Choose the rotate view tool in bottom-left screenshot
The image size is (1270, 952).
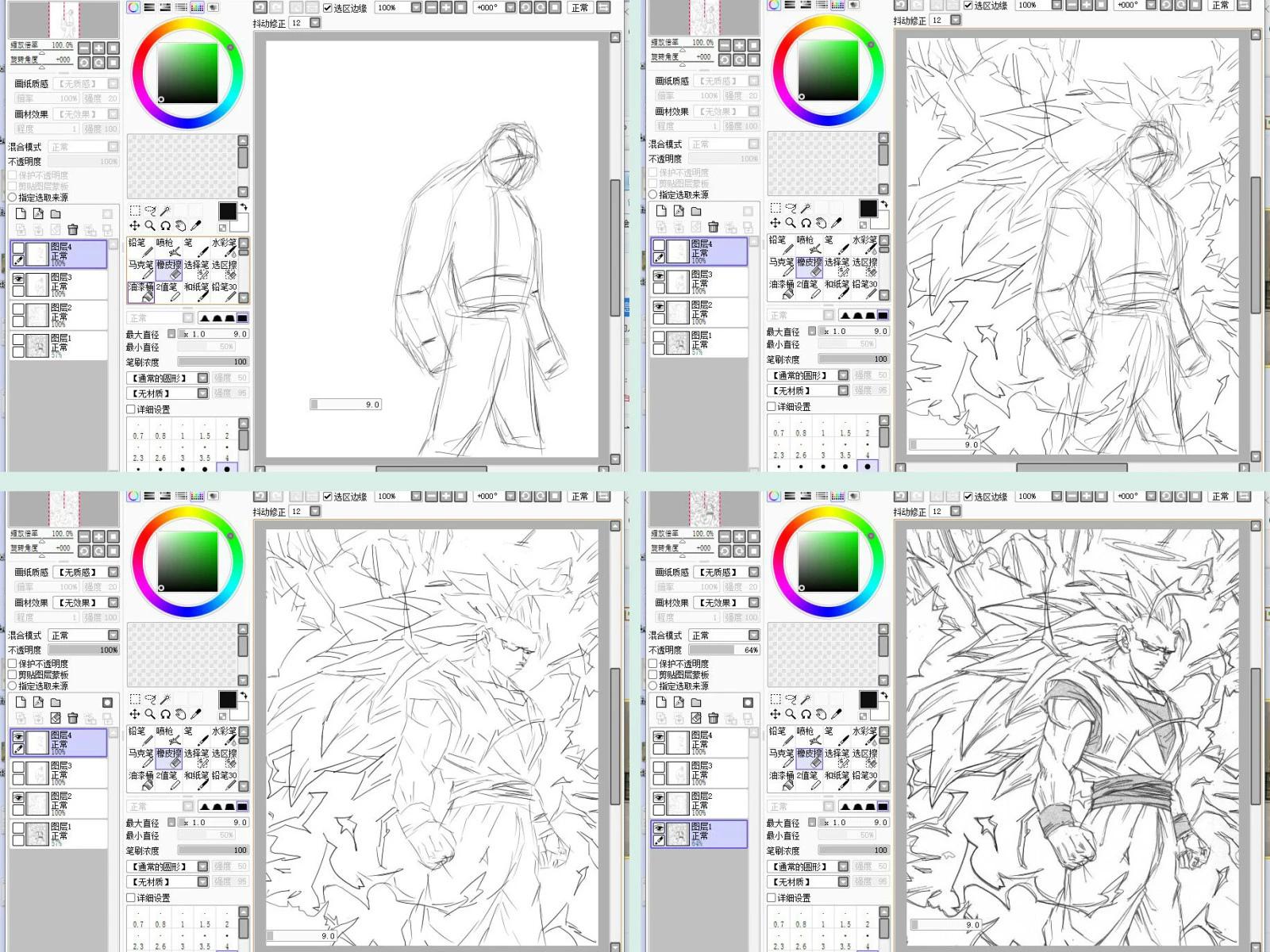[x=165, y=714]
